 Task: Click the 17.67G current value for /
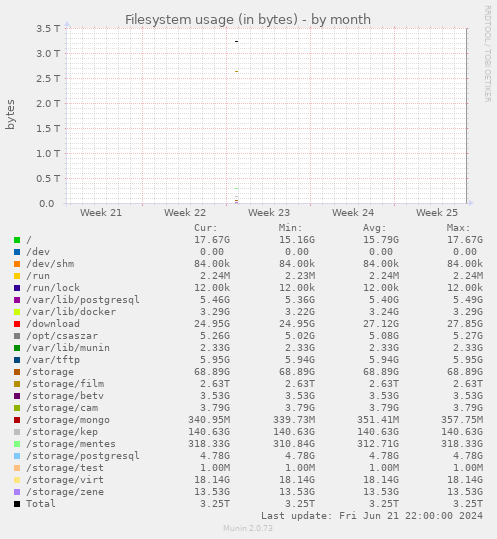[212, 240]
